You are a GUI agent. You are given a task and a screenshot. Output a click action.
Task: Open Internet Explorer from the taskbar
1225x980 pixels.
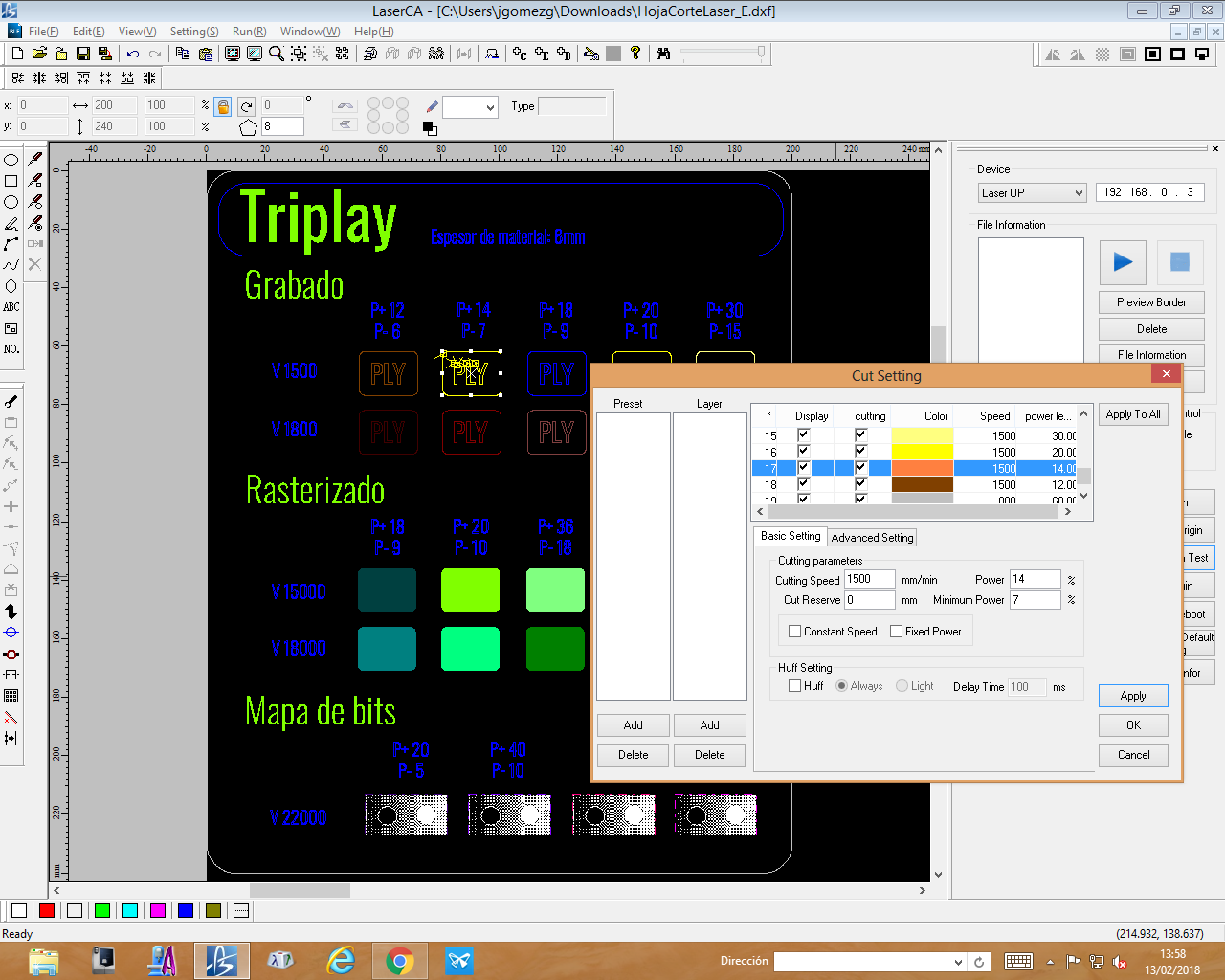coord(341,961)
